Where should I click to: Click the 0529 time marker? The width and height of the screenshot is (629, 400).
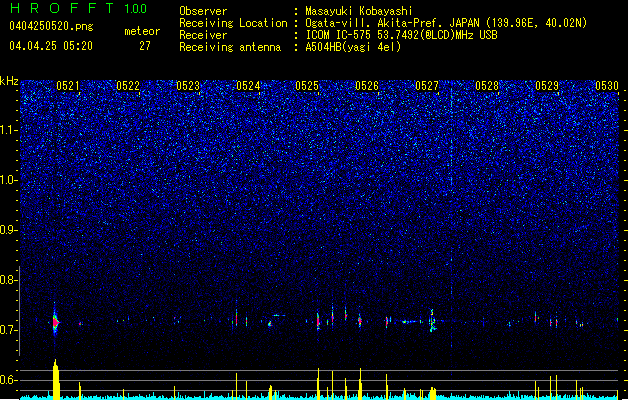[x=547, y=86]
